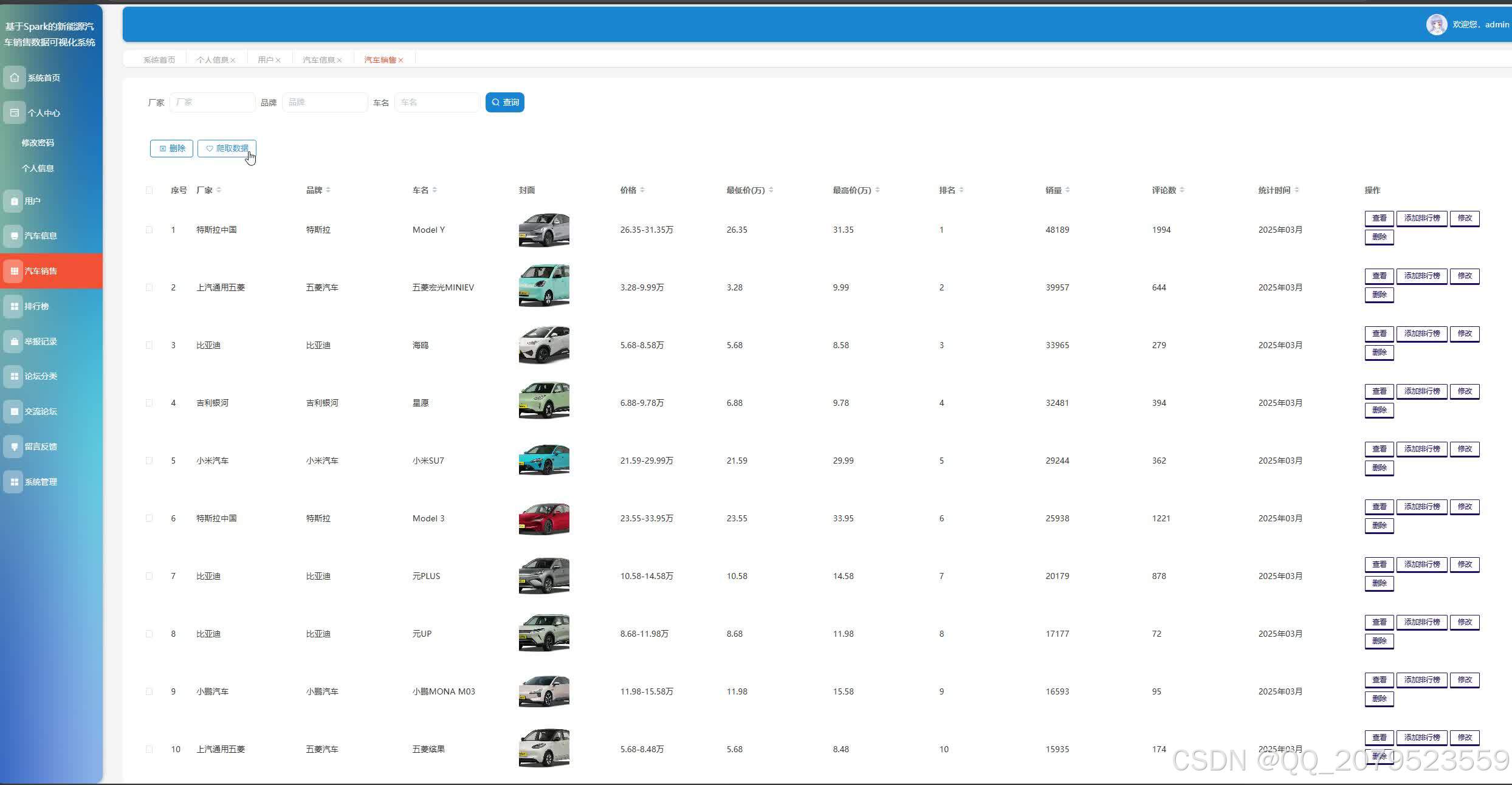Expand the 系统管理 sidebar menu
This screenshot has width=1512, height=785.
[41, 482]
